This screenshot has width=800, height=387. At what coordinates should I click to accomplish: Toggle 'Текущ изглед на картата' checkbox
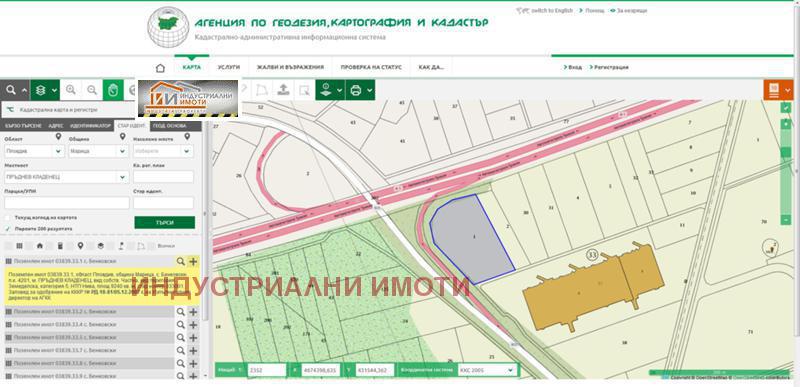[x=8, y=218]
